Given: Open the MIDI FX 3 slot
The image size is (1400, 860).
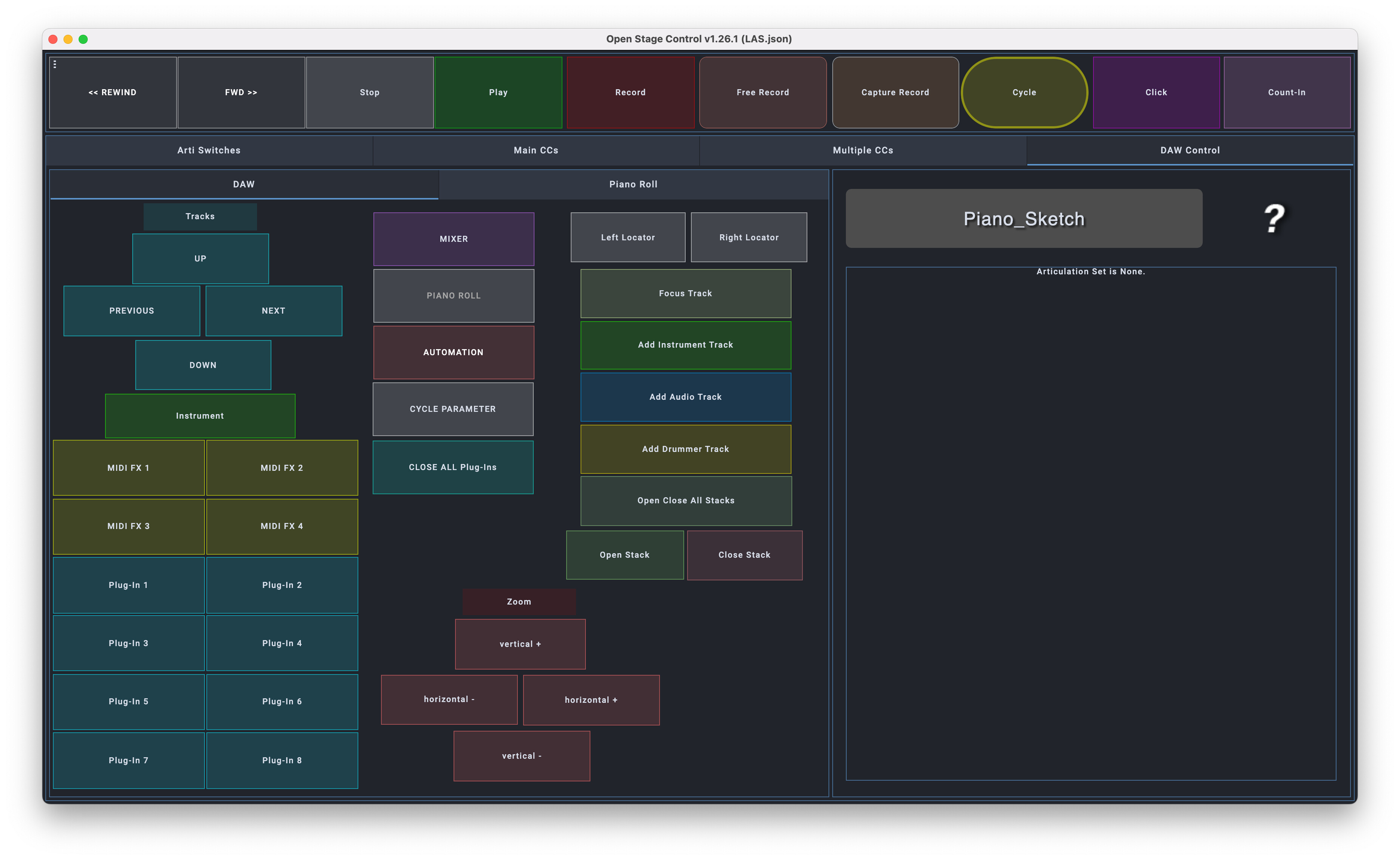Looking at the screenshot, I should (129, 526).
